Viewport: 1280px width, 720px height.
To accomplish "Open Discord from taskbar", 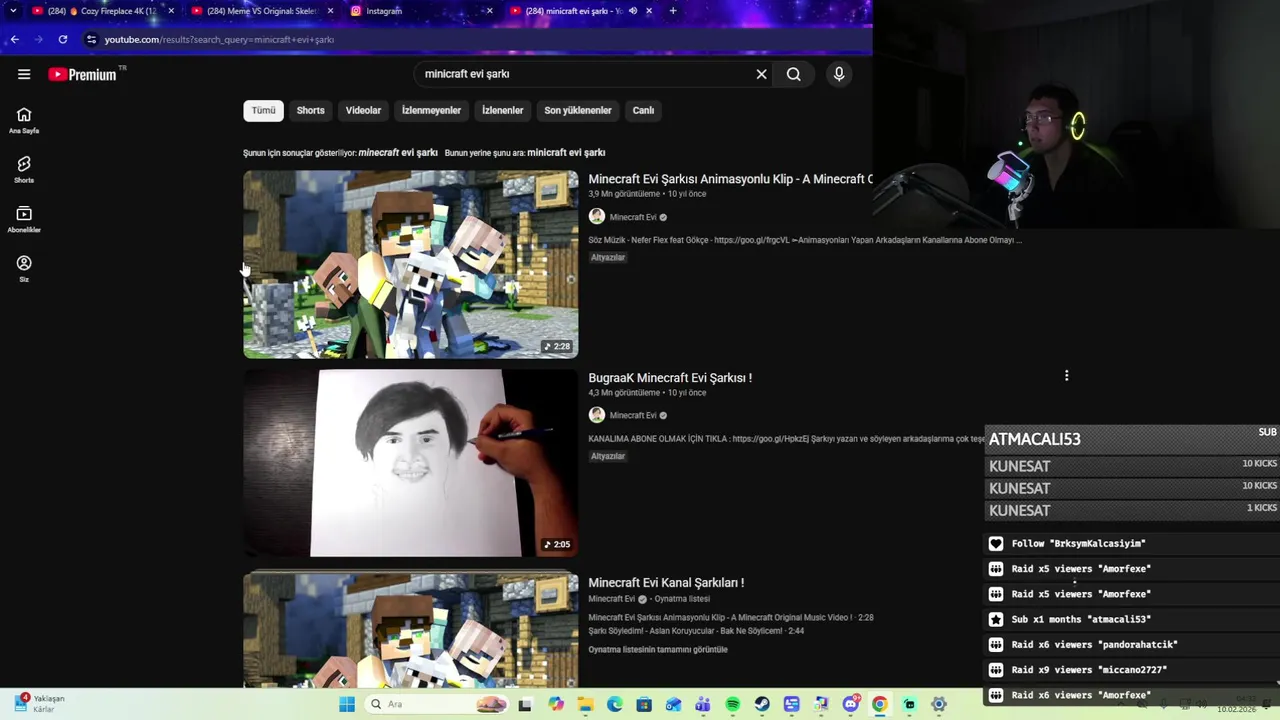I will pos(850,704).
